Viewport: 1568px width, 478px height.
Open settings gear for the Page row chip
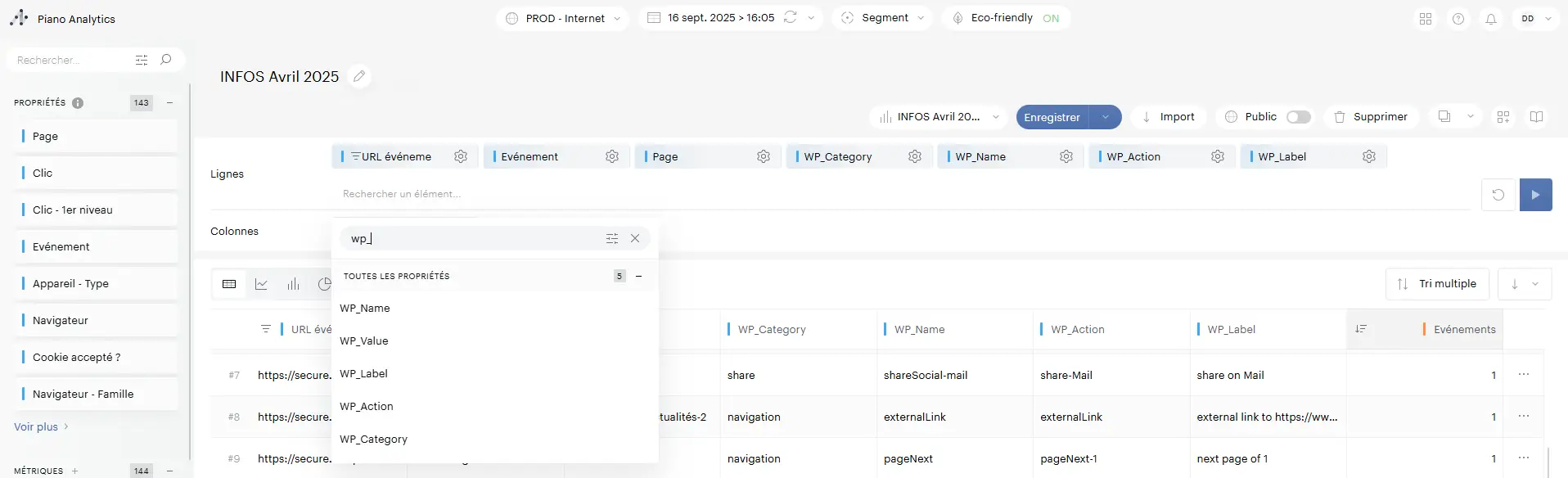tap(764, 156)
